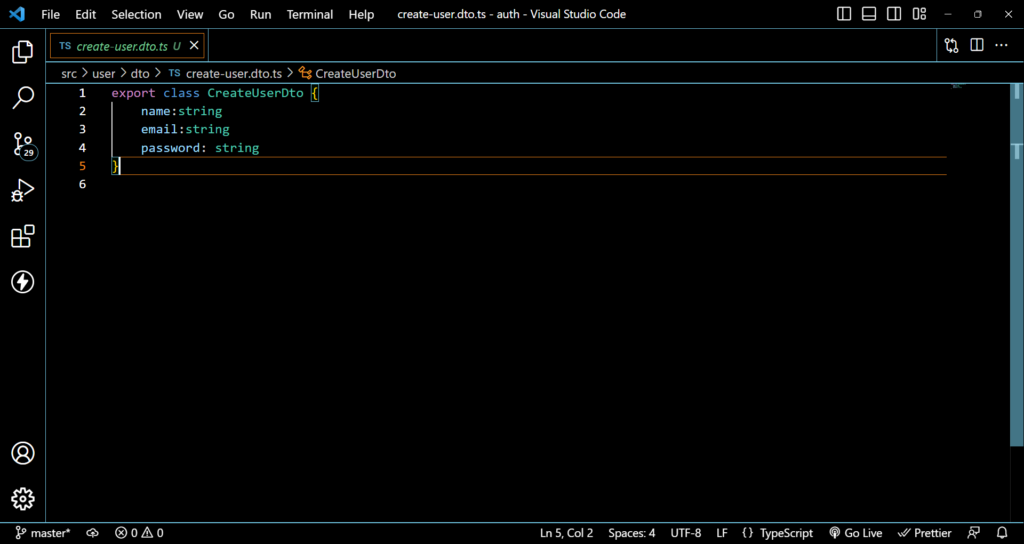Viewport: 1024px width, 544px height.
Task: Toggle the primary side bar layout
Action: 844,14
